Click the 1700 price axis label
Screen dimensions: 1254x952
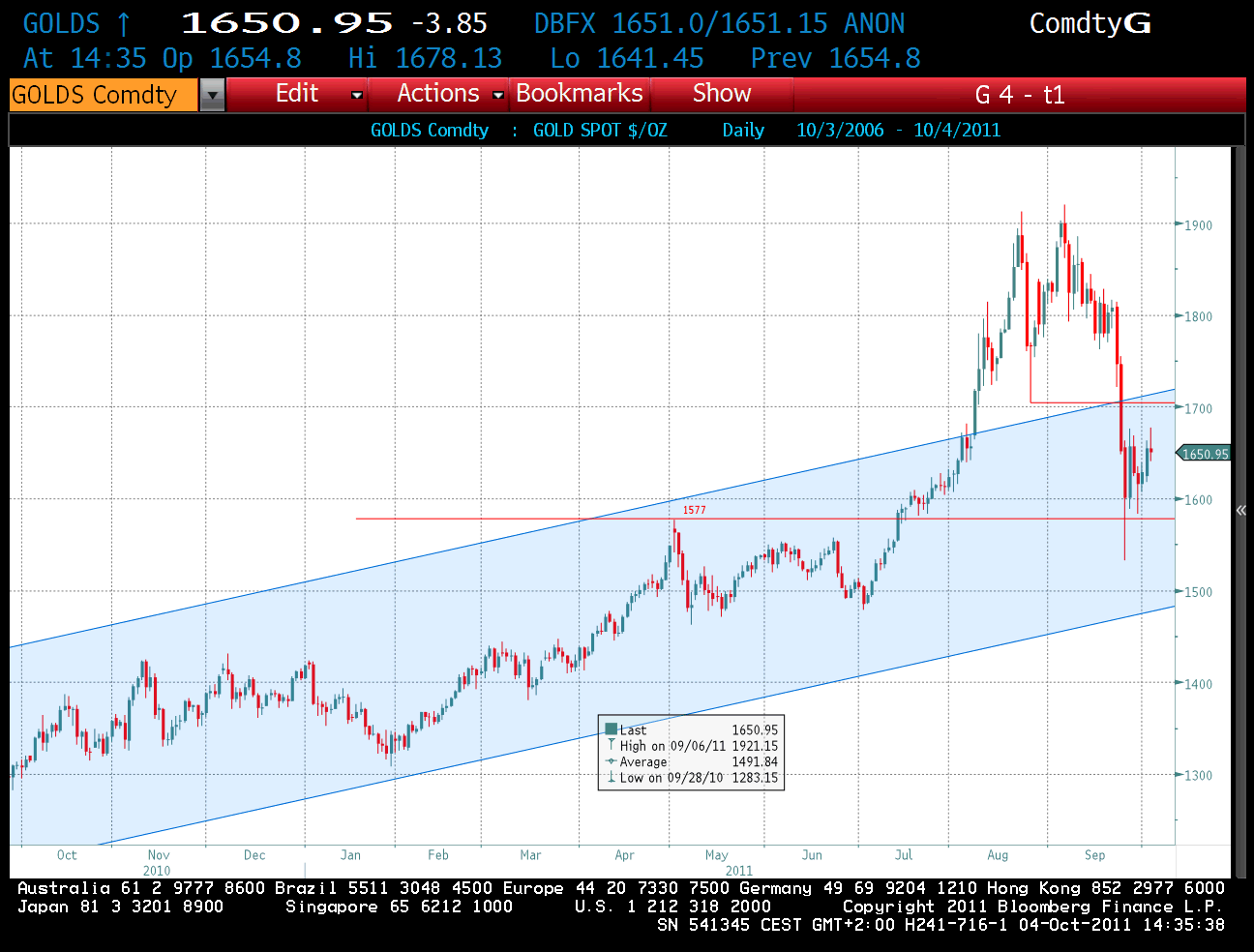1199,409
